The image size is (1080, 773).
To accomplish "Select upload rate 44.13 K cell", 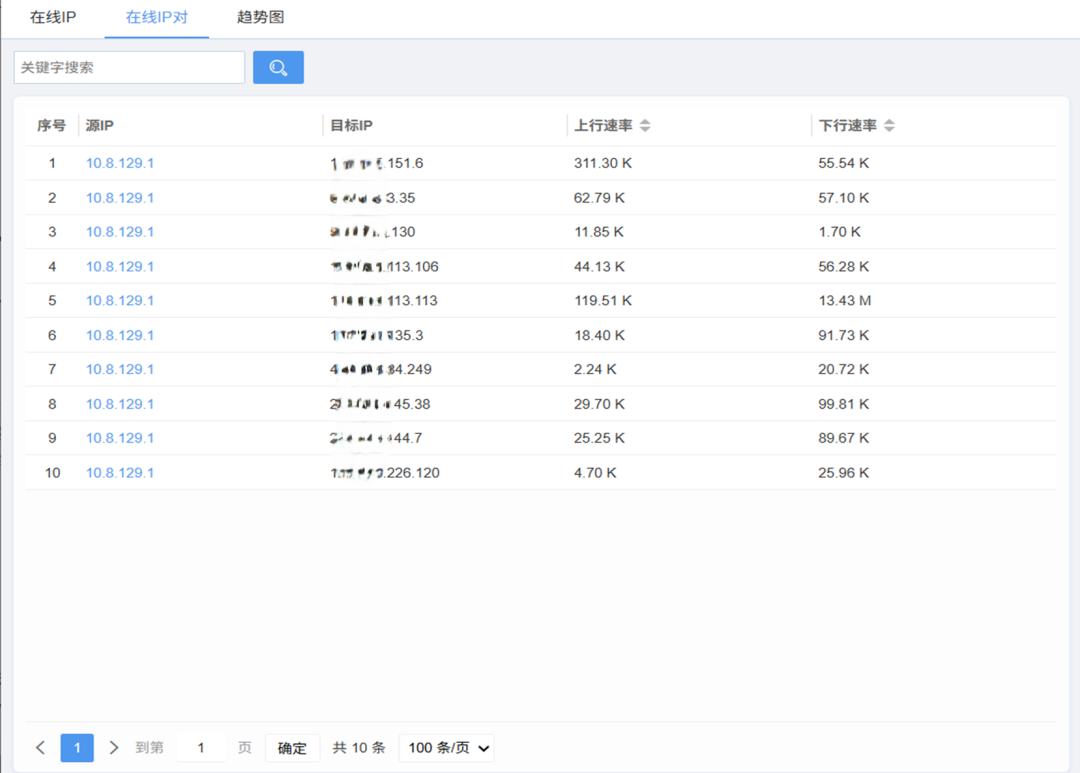I will 599,267.
